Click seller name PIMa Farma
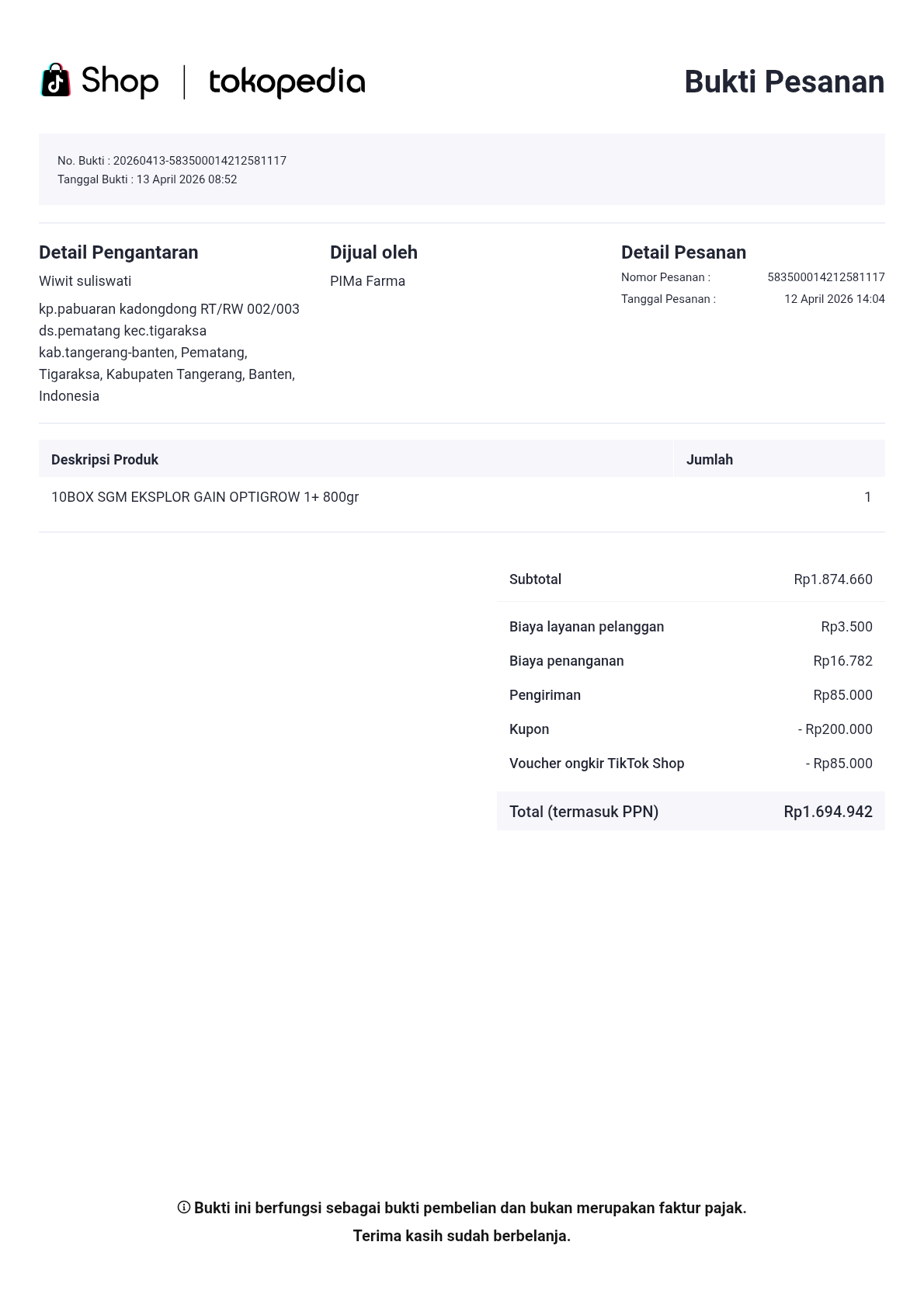The image size is (924, 1308). point(367,281)
